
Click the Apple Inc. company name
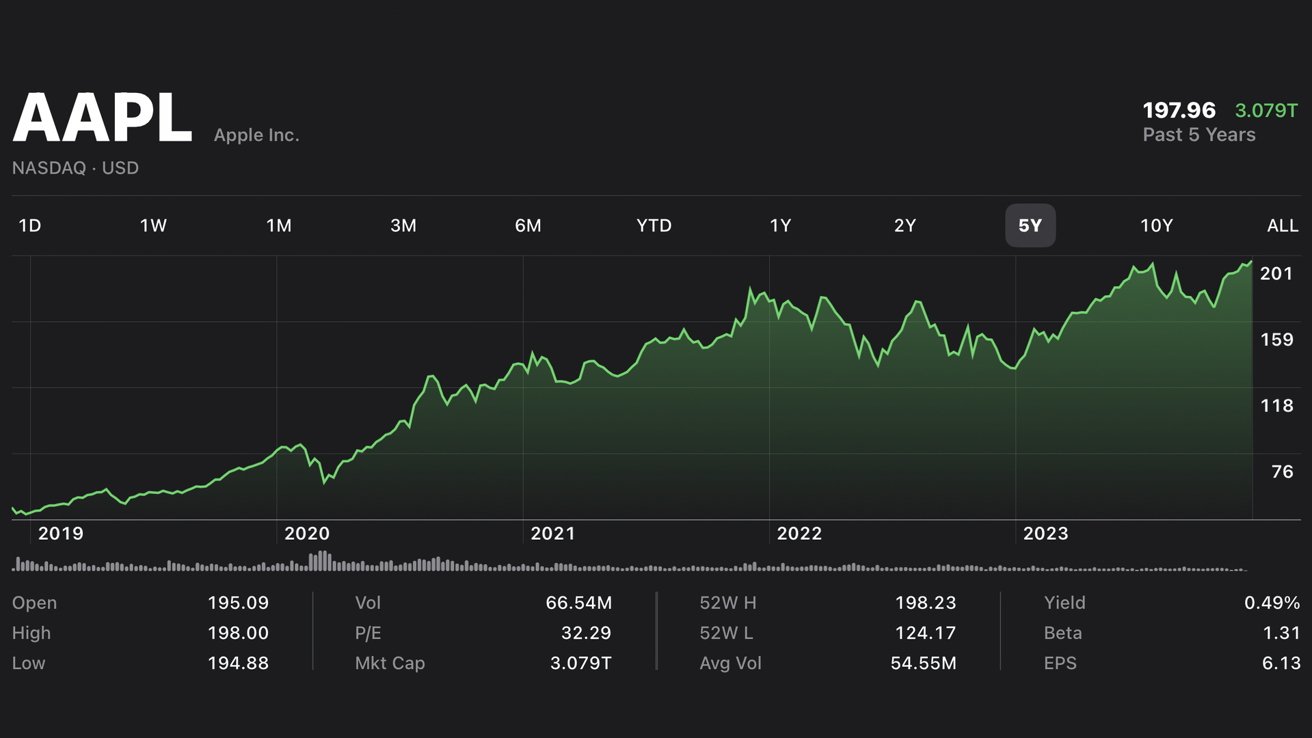256,135
